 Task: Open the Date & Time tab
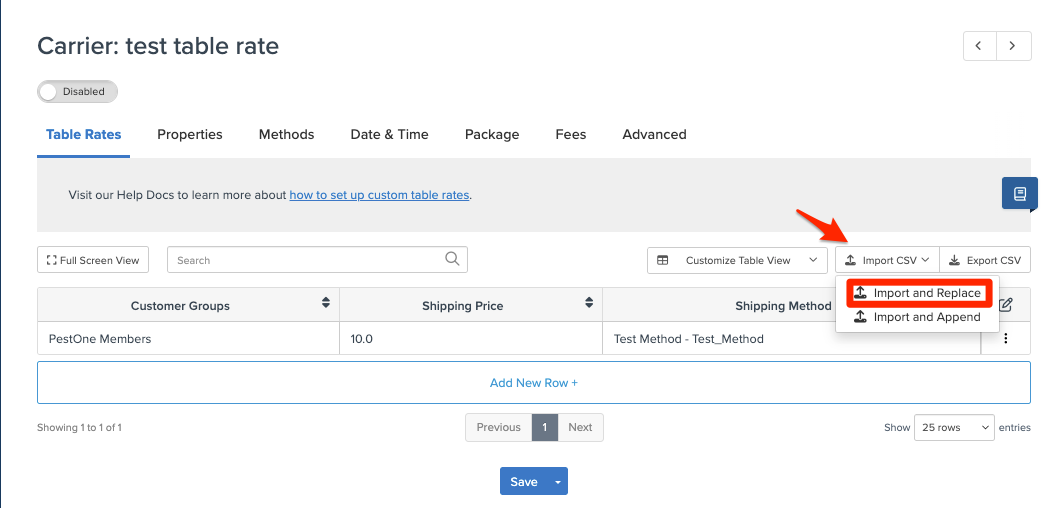click(389, 134)
